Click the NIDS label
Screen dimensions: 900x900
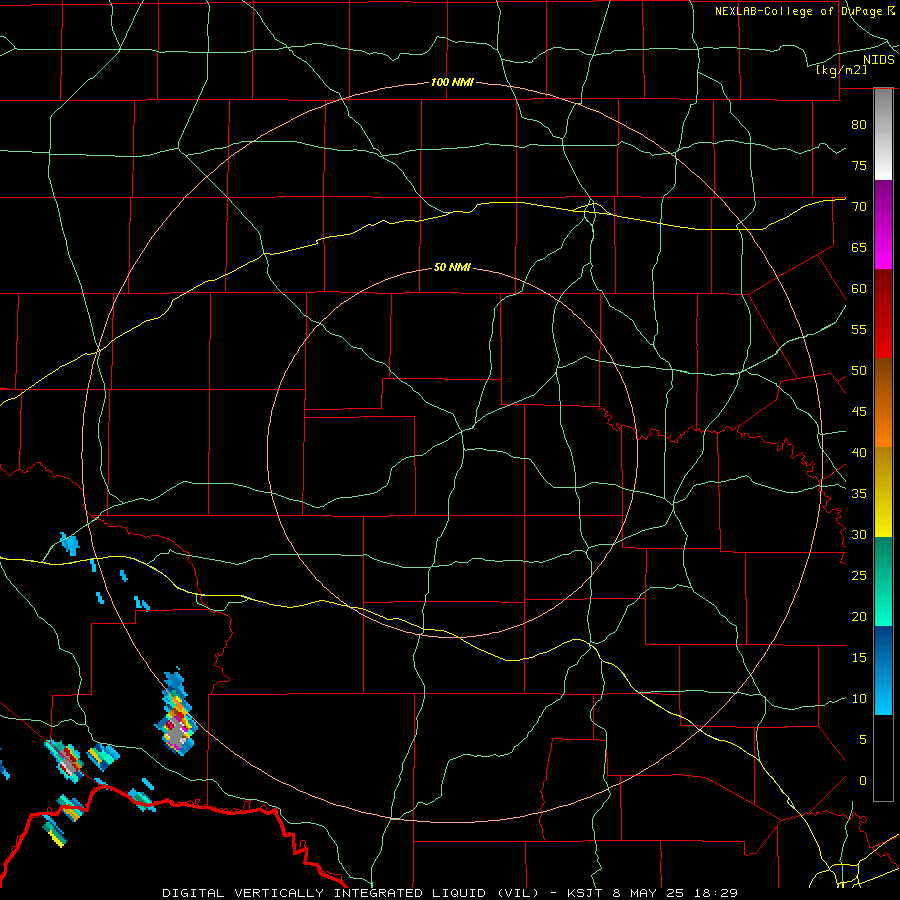pyautogui.click(x=879, y=60)
